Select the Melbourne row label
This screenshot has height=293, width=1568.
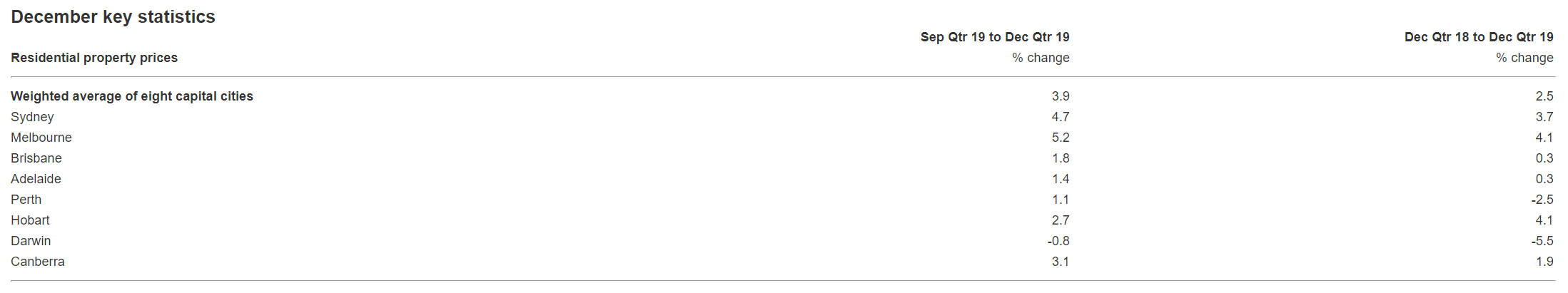(41, 138)
